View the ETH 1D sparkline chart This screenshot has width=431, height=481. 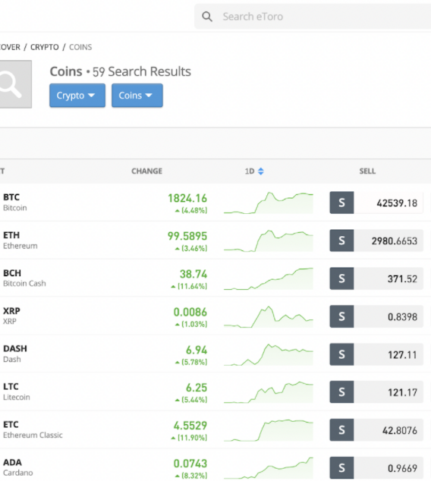click(269, 240)
